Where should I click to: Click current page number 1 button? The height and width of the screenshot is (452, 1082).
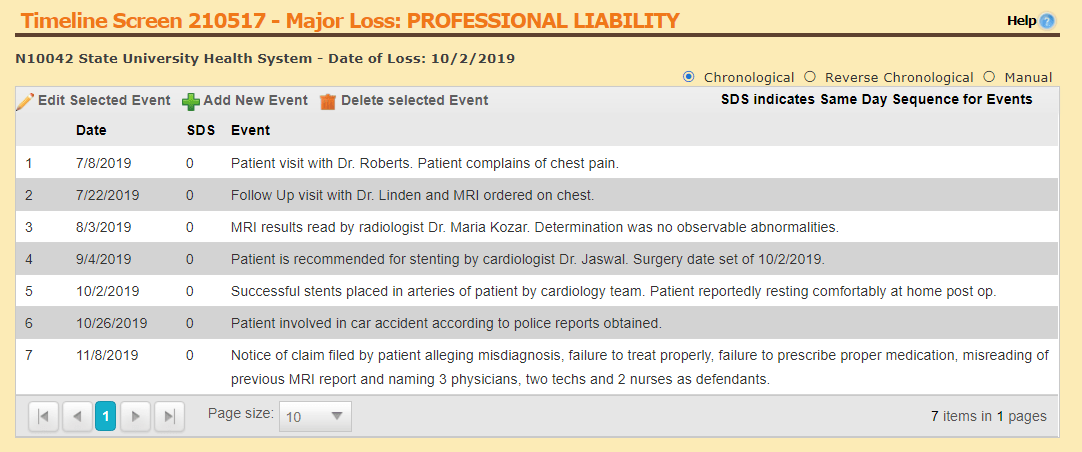click(106, 417)
